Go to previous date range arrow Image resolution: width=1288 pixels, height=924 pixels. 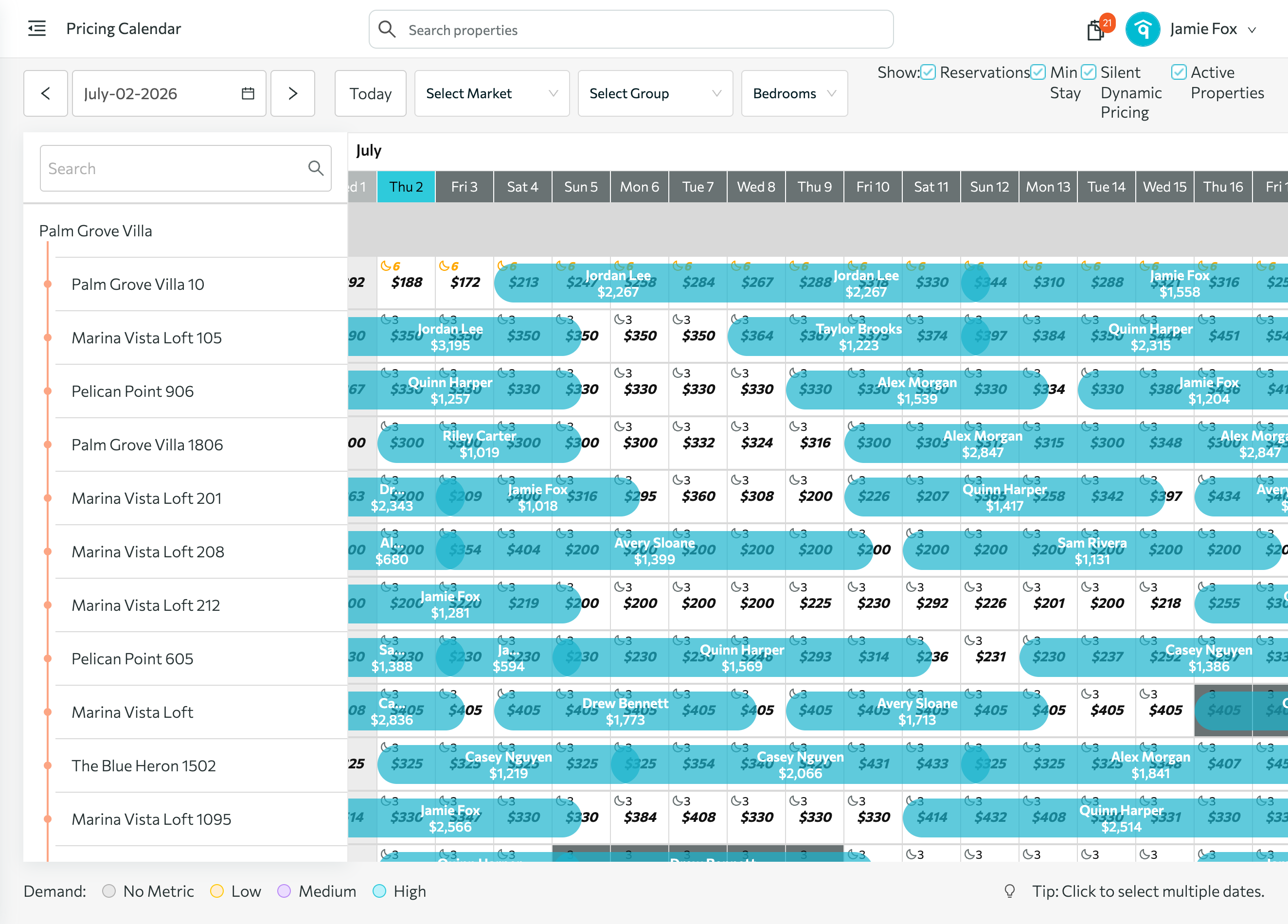coord(45,93)
